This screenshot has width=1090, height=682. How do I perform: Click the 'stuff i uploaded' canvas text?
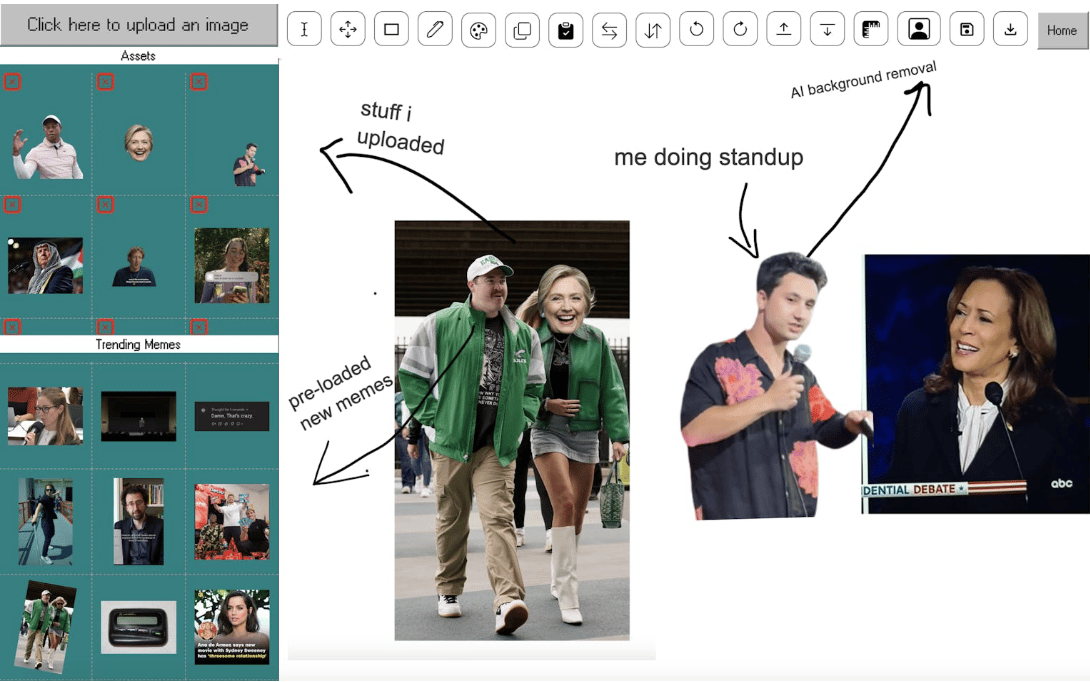click(401, 127)
